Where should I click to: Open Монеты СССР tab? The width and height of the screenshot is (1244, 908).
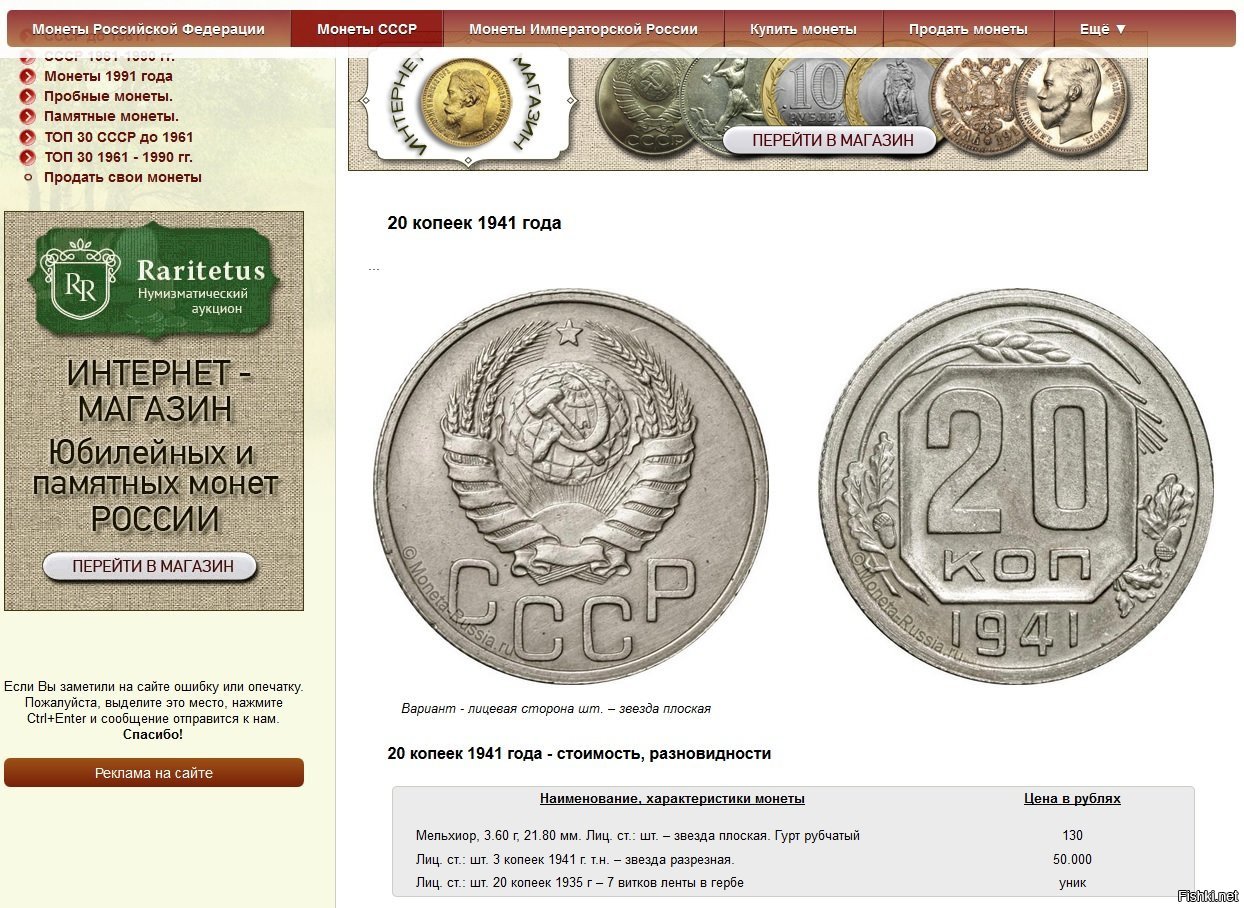pyautogui.click(x=367, y=29)
